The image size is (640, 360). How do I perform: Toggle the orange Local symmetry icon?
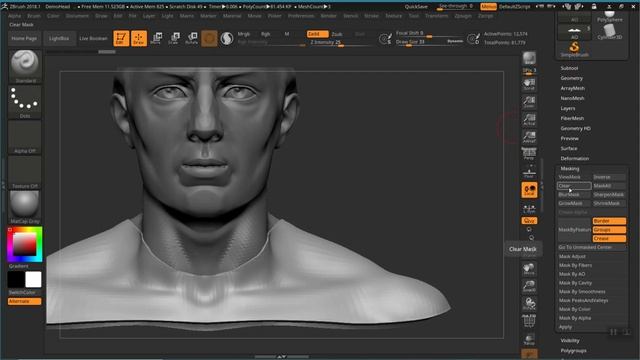point(529,190)
